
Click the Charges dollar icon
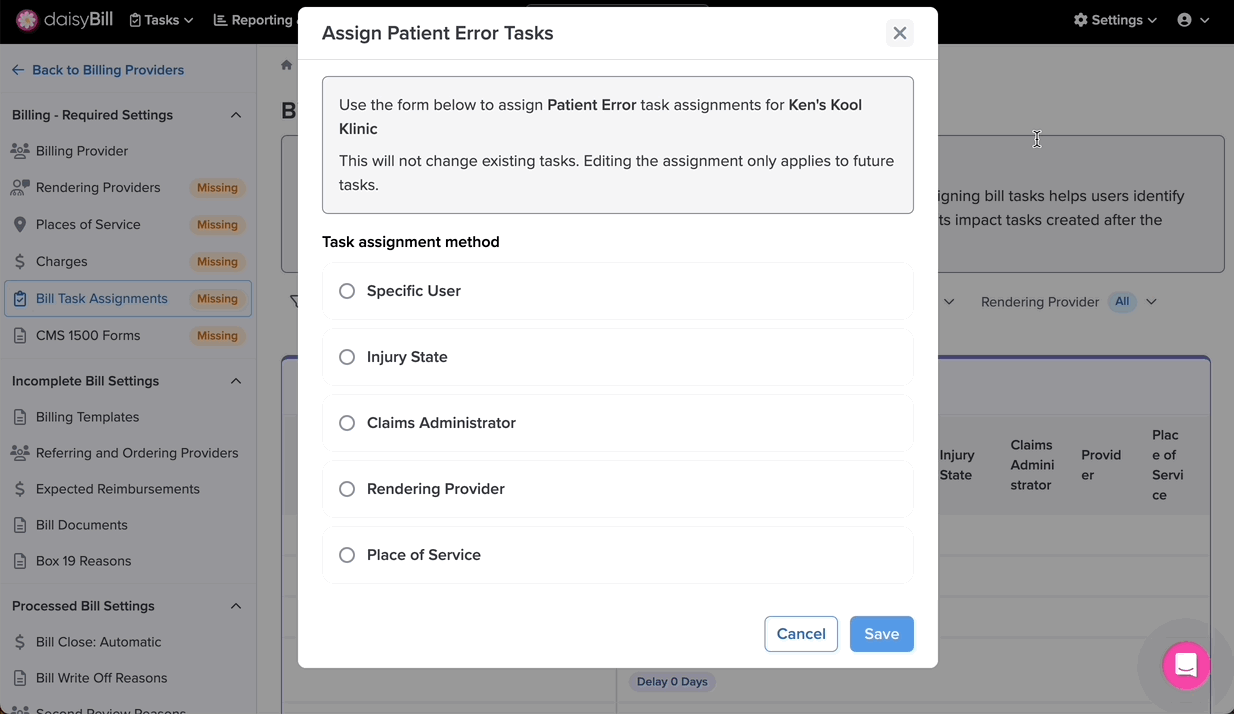tap(20, 262)
